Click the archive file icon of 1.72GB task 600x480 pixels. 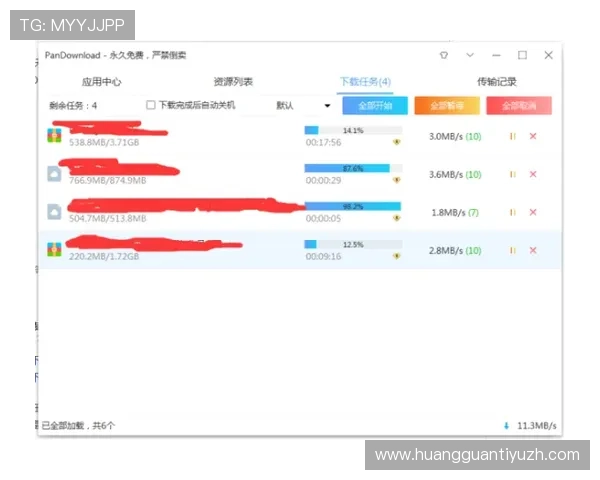[x=54, y=250]
